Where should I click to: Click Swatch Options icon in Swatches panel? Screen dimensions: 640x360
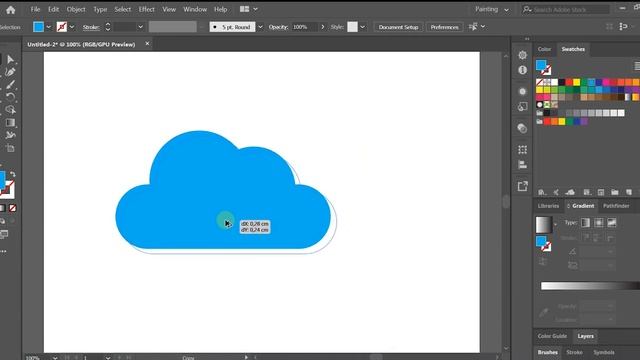601,192
